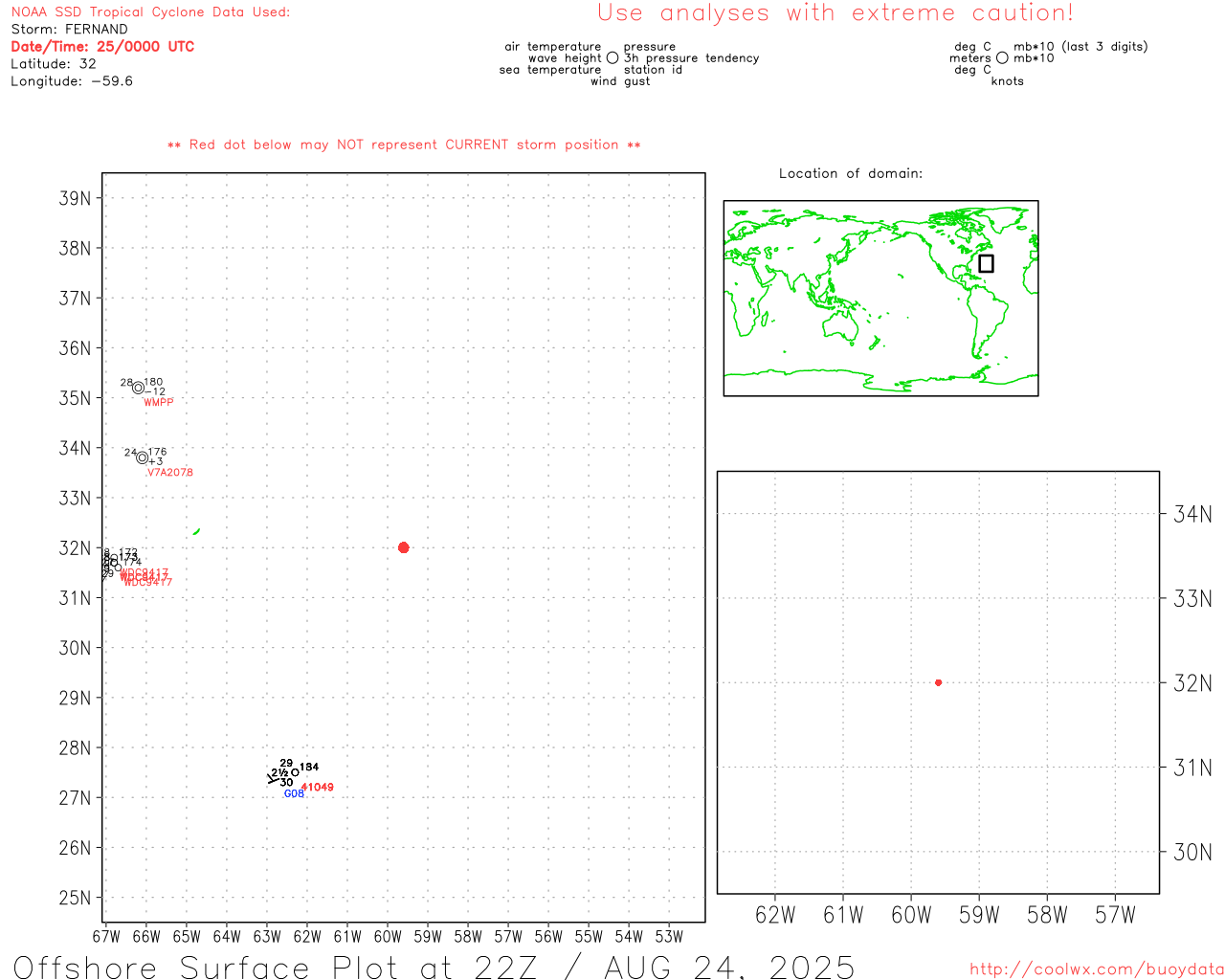Select the WMPP station id label
Viewport: 1225px width, 980px height.
pyautogui.click(x=159, y=403)
